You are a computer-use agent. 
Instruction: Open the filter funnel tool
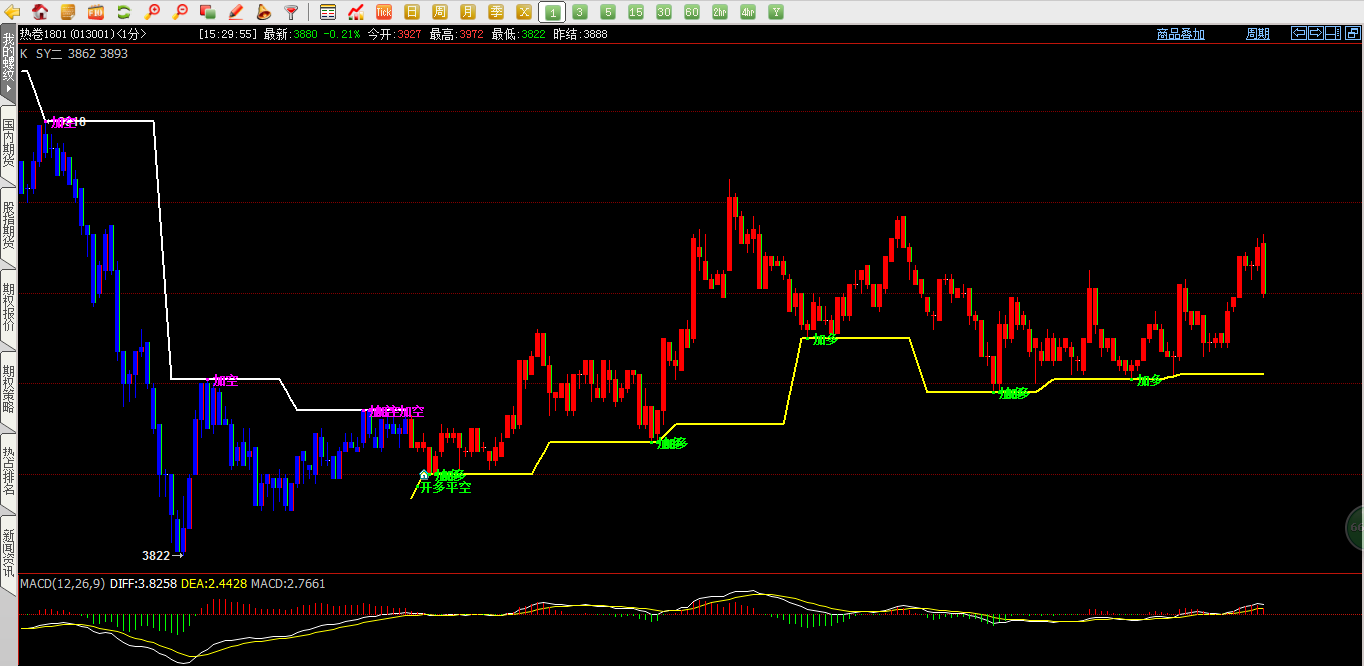(291, 12)
